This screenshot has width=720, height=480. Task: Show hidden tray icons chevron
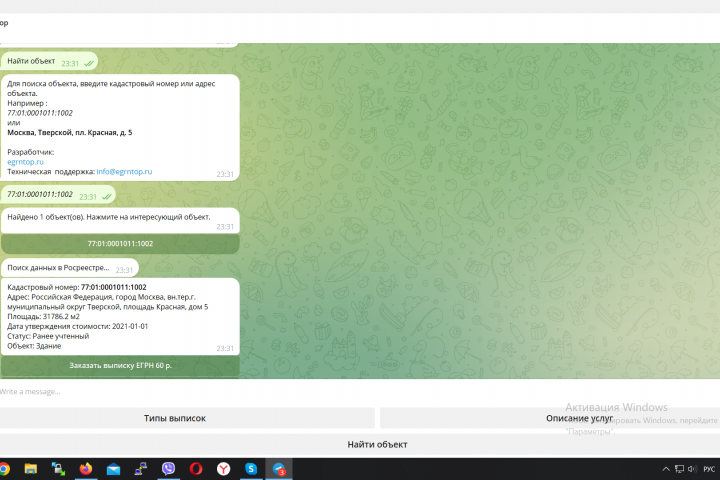[x=666, y=469]
